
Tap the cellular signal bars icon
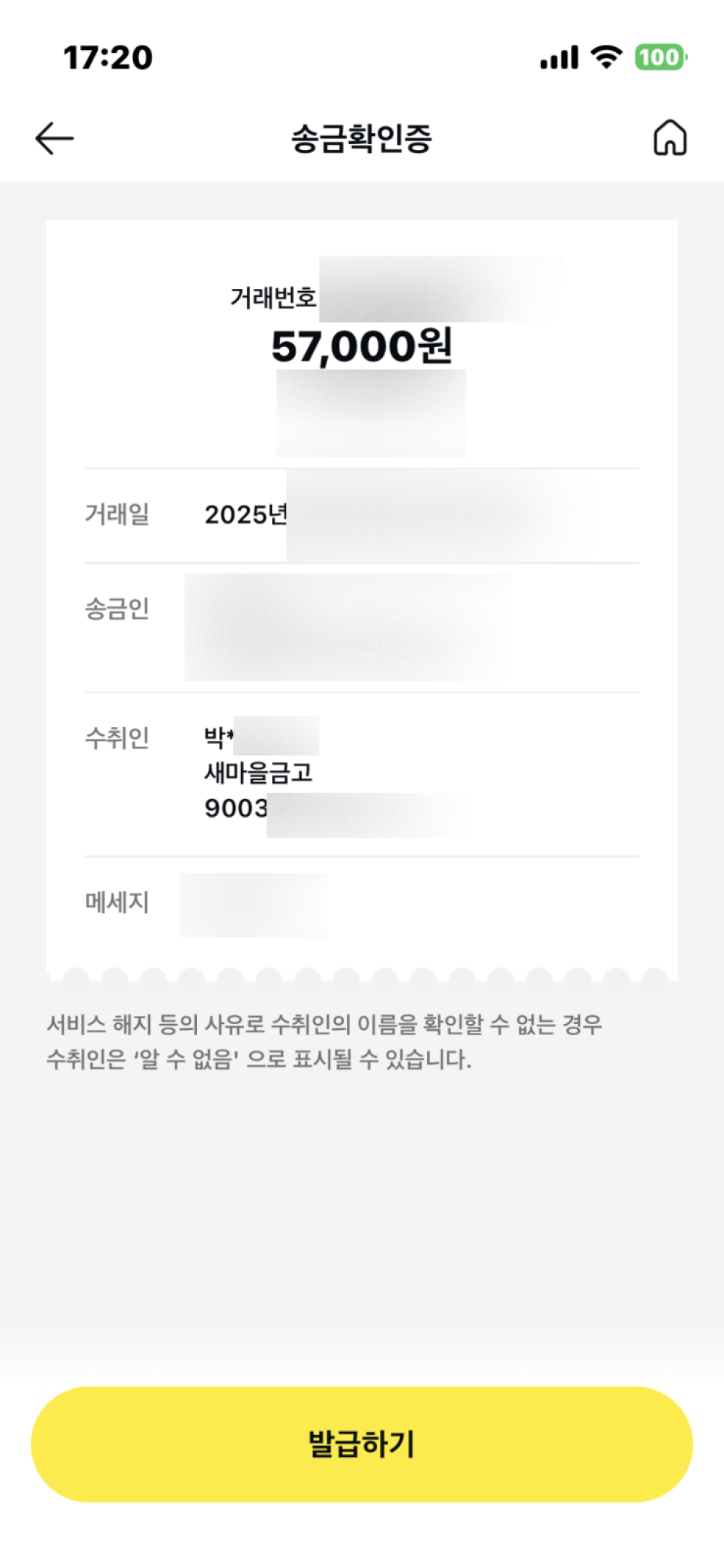[x=559, y=57]
